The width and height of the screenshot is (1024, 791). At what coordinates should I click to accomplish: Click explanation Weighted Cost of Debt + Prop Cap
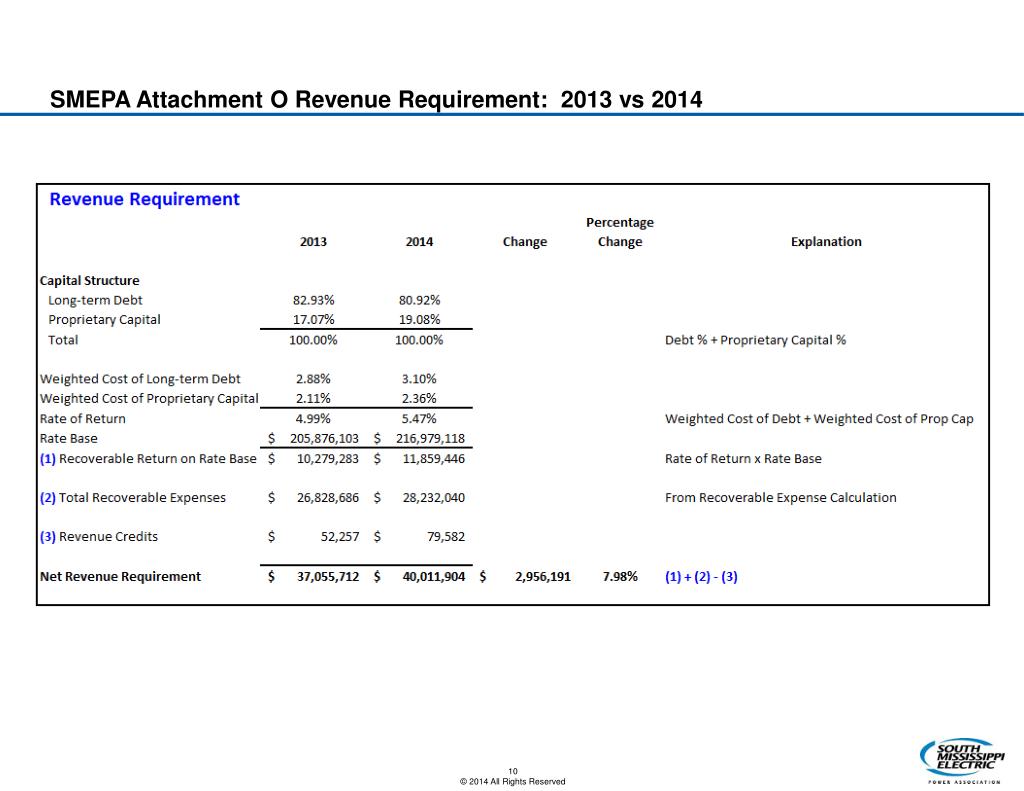(819, 419)
